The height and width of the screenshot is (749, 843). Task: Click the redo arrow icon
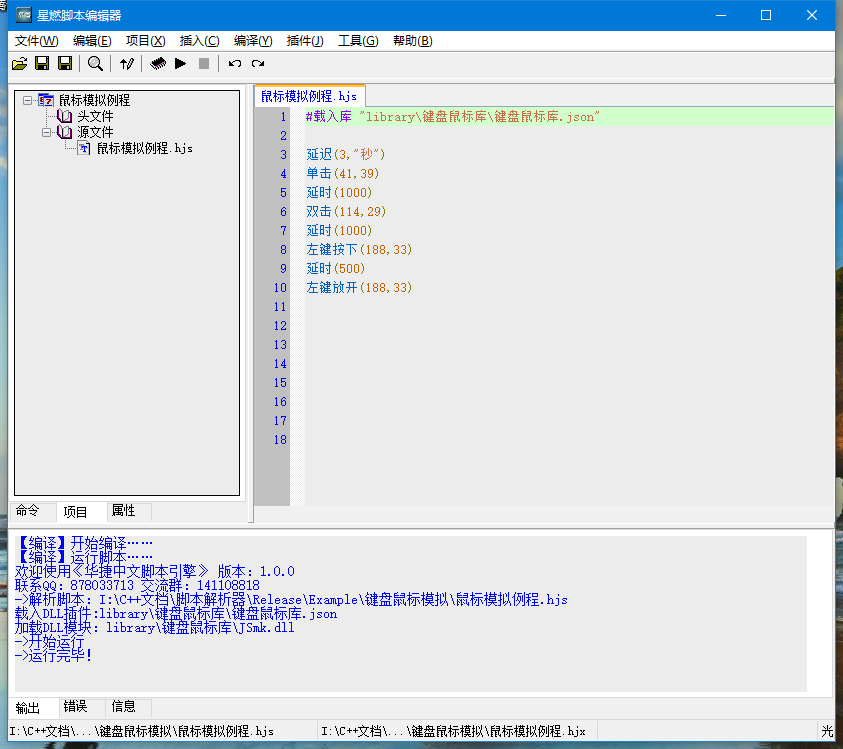[x=258, y=64]
